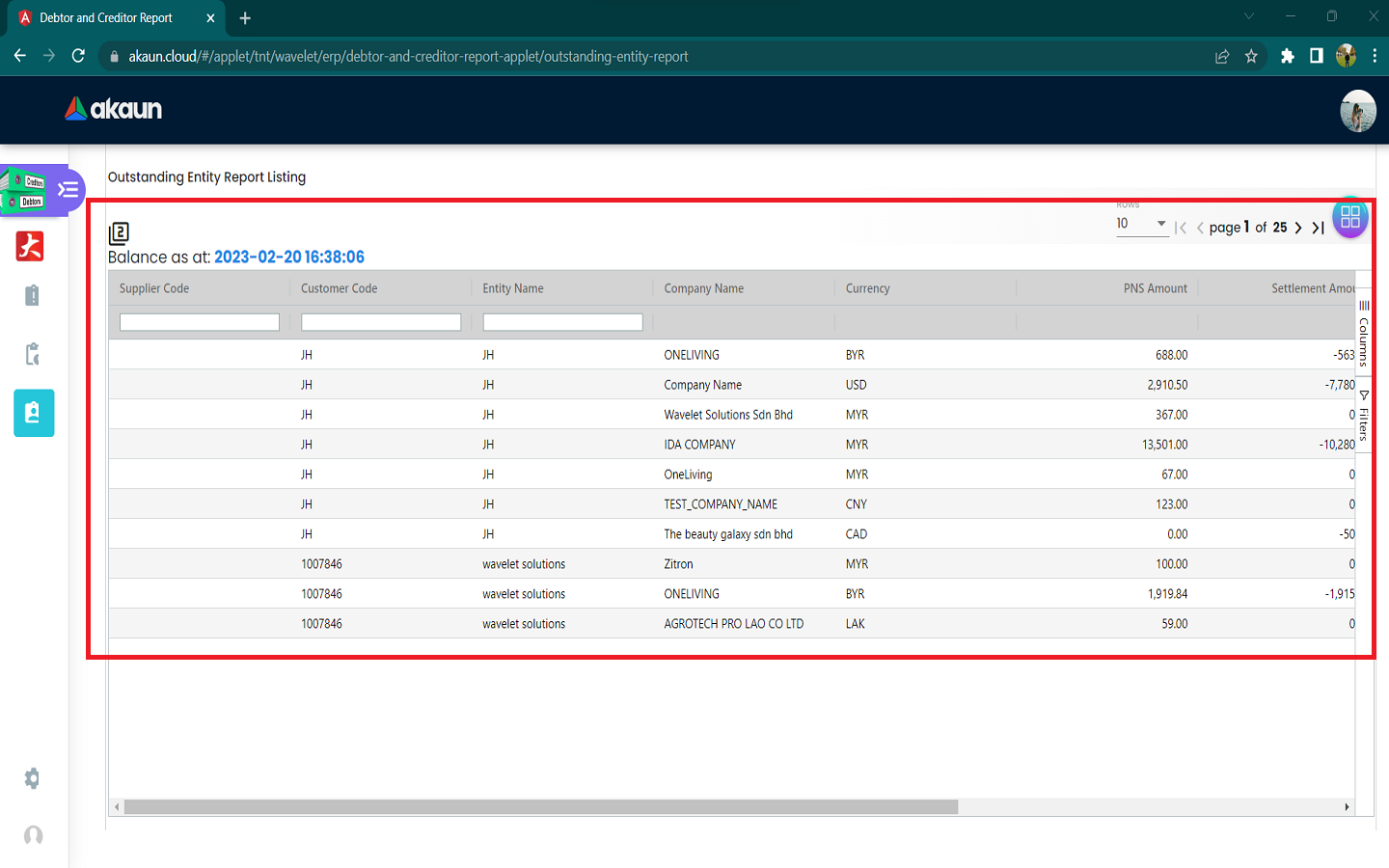Open the user profile avatar in header

tap(1357, 111)
